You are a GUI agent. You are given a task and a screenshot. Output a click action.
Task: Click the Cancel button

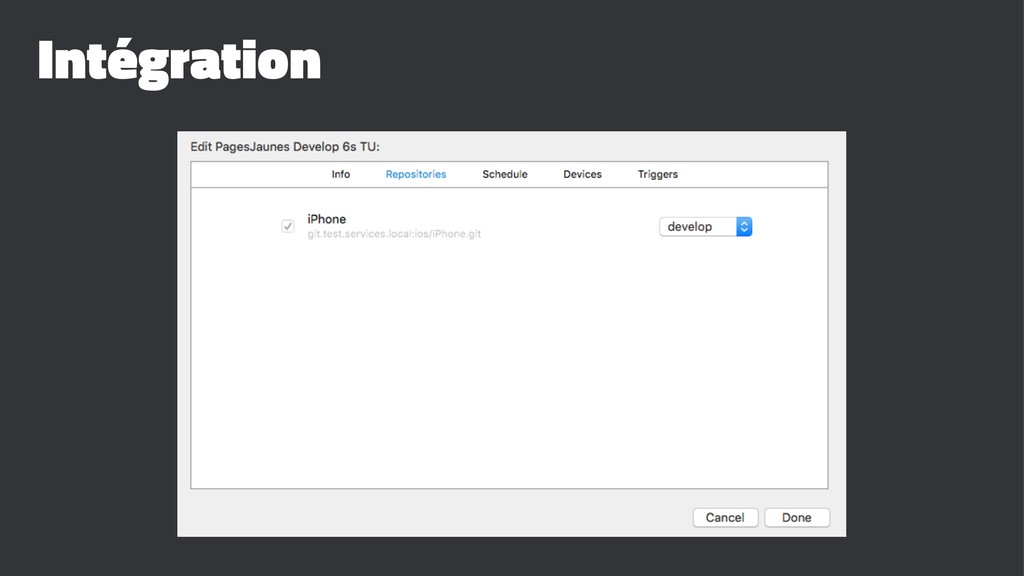click(725, 517)
